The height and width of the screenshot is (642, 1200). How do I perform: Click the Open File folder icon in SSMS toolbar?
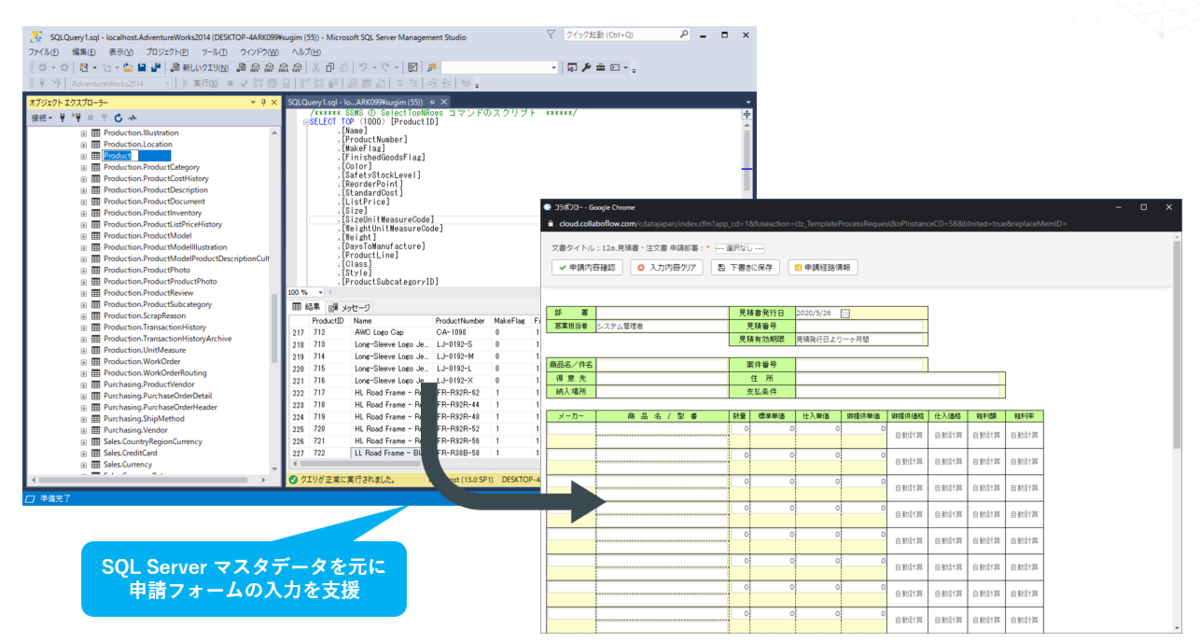[128, 68]
